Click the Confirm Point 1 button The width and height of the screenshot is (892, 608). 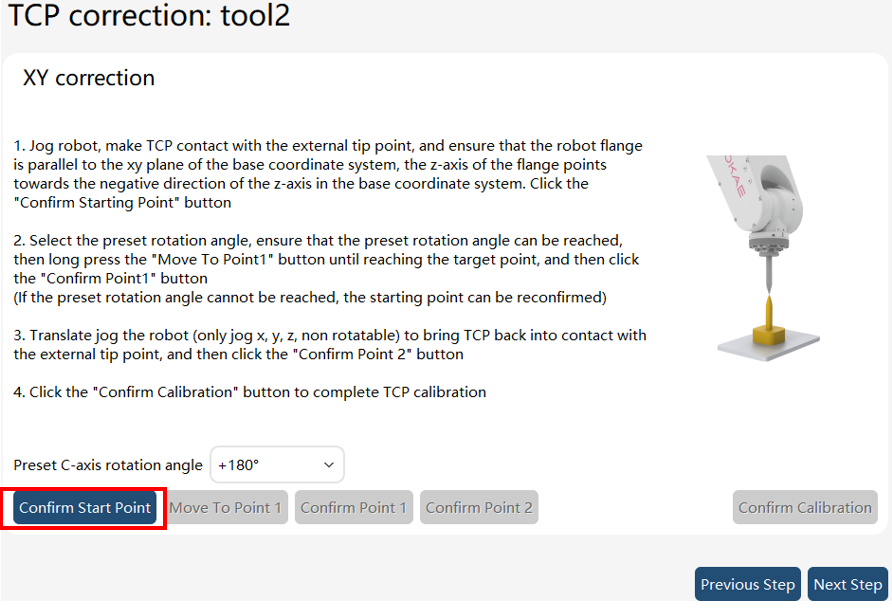pos(354,507)
